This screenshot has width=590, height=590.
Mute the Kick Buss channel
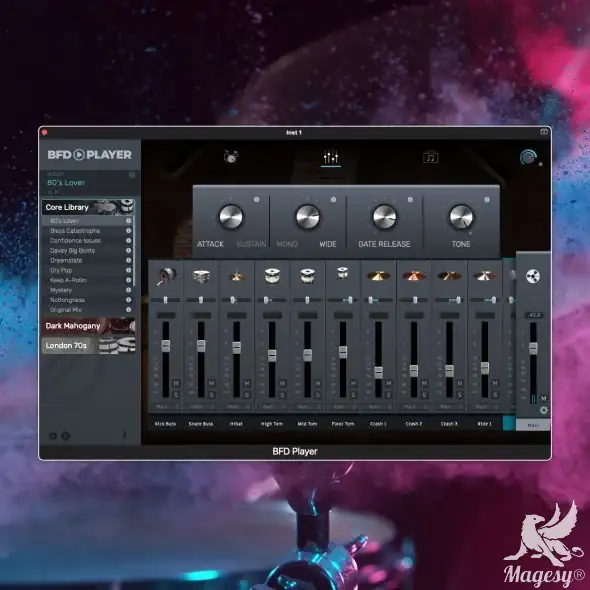(176, 383)
